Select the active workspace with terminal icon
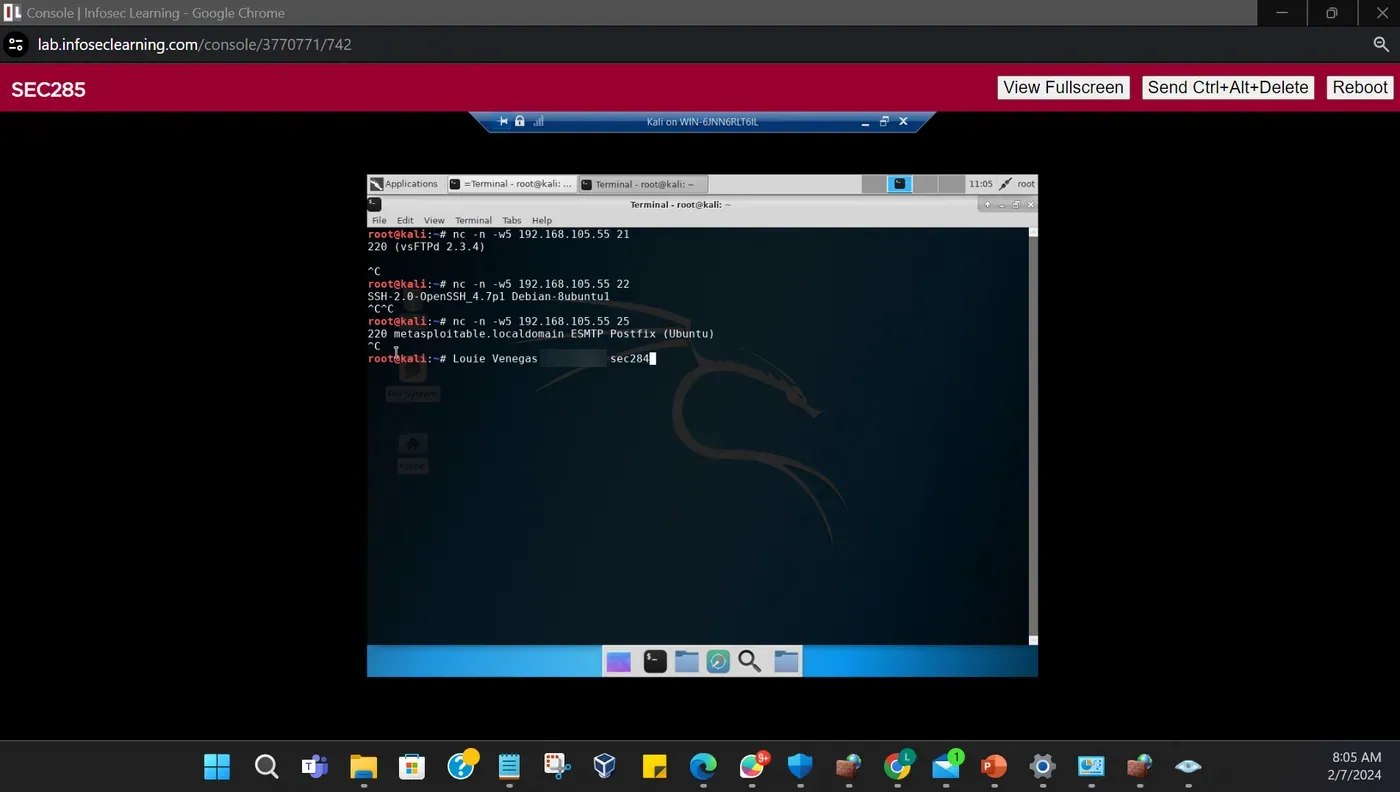1400x792 pixels. [x=899, y=184]
